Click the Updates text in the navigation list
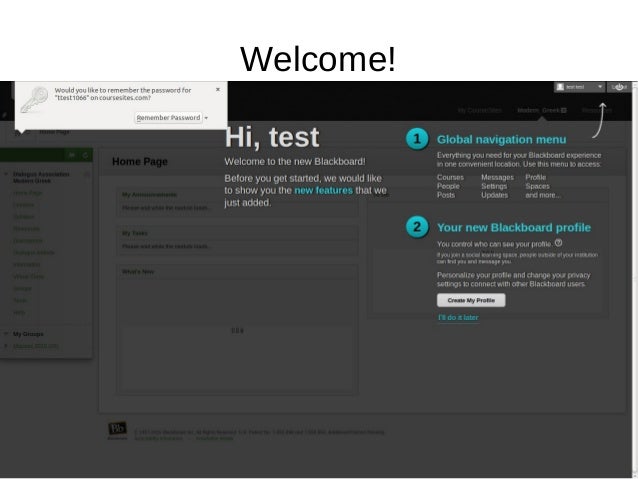Screen dimensions: 638x479 (x=494, y=195)
